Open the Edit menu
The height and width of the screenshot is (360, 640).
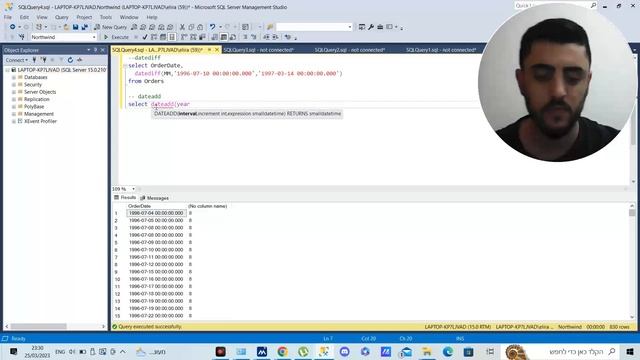tap(24, 17)
